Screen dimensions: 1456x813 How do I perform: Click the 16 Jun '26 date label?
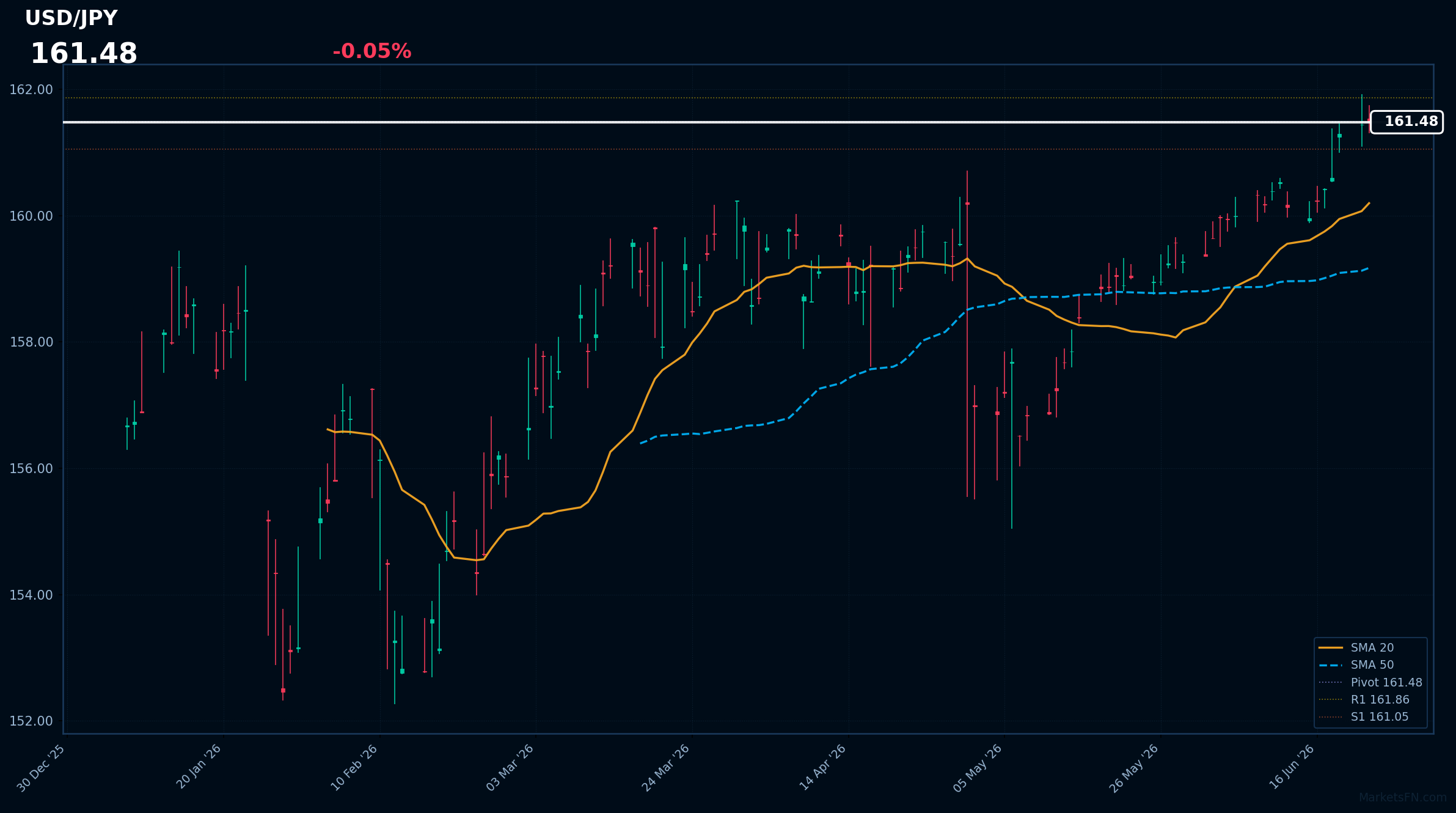(x=1292, y=767)
